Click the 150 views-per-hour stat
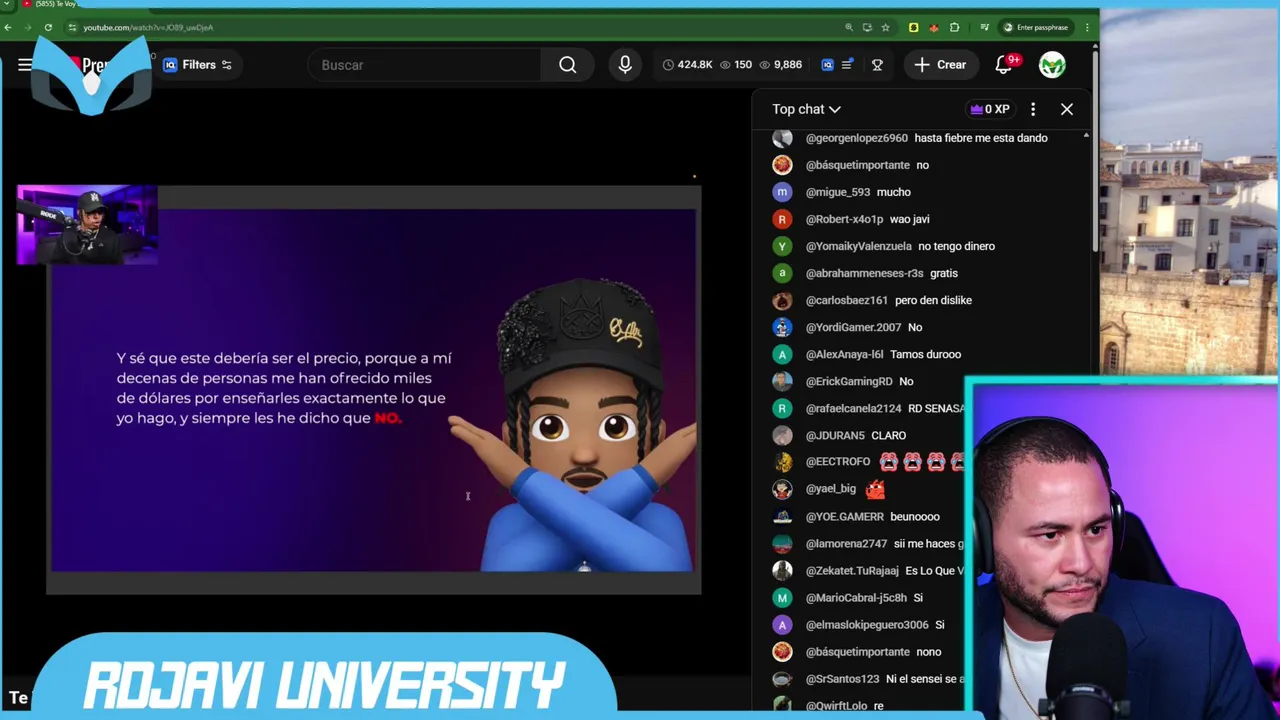Viewport: 1280px width, 720px height. point(735,65)
